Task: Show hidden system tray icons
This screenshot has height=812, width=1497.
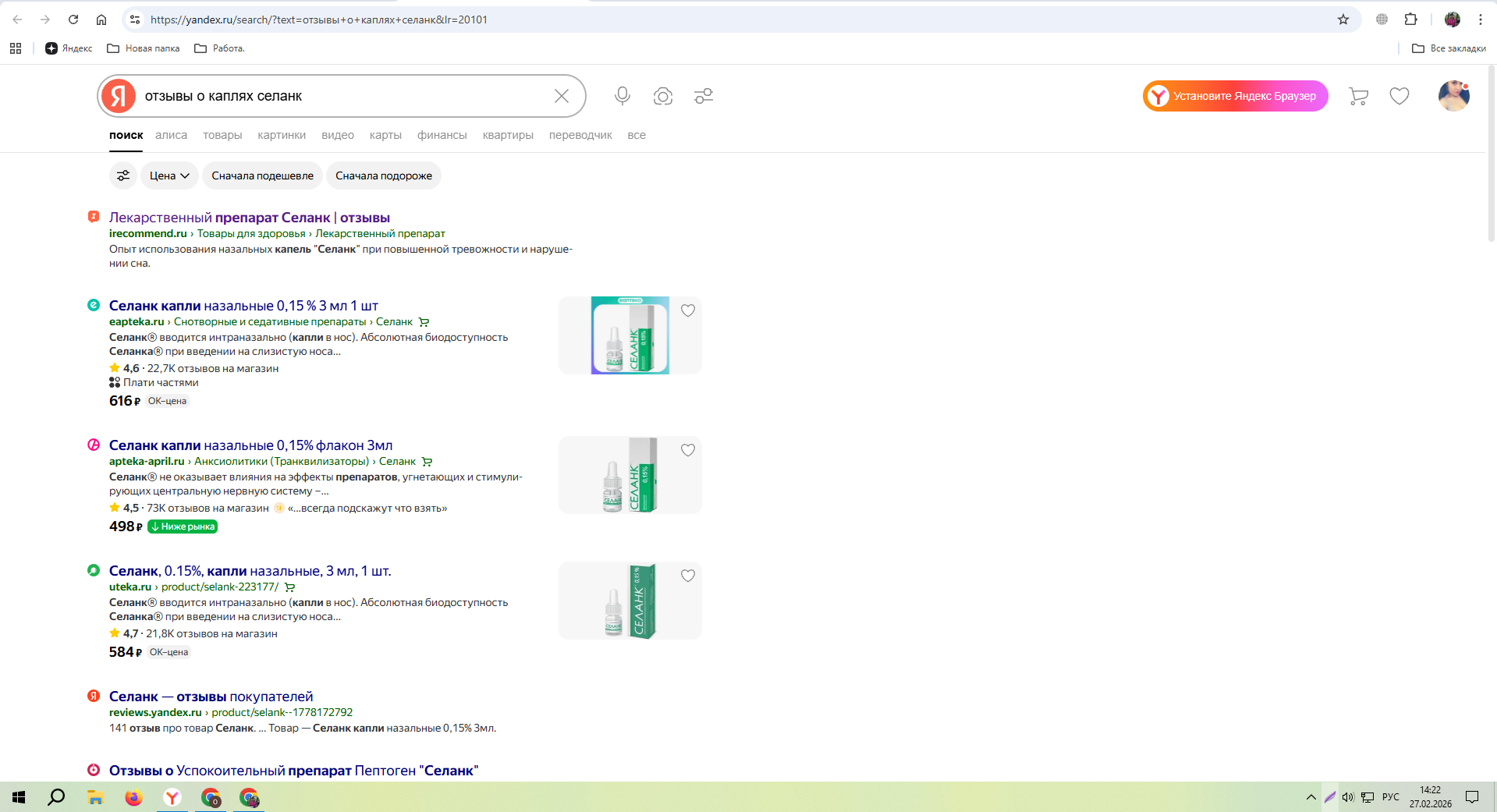Action: click(x=1311, y=797)
